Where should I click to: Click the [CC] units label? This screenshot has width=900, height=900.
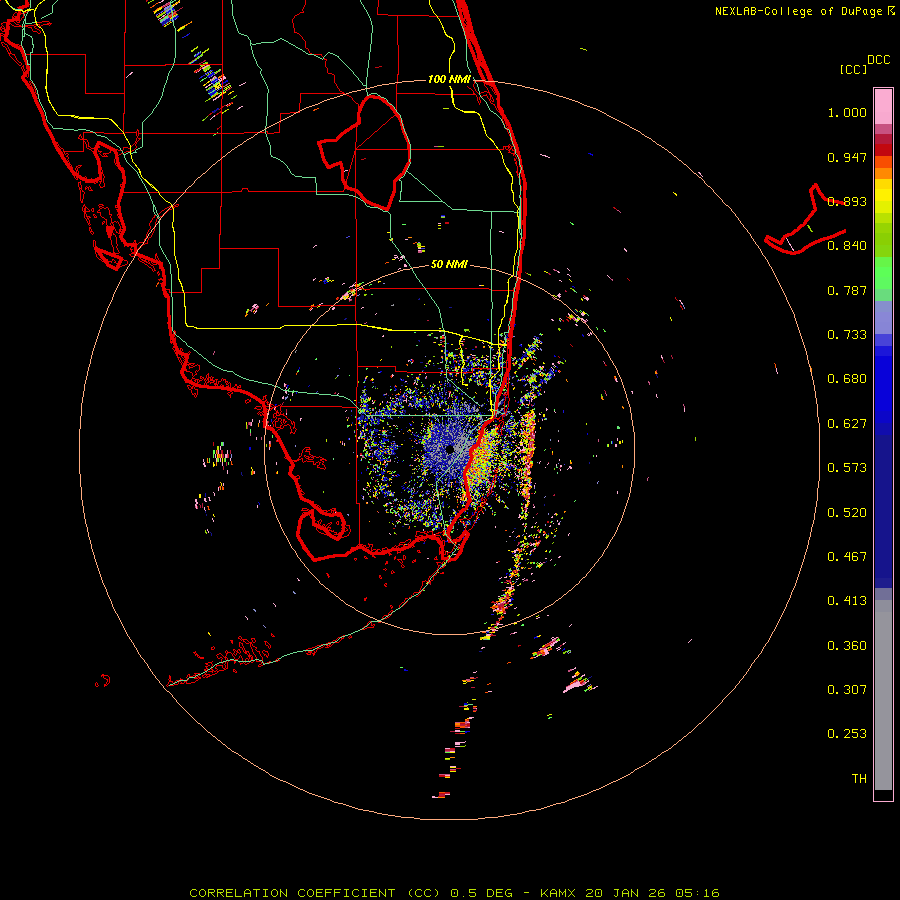pyautogui.click(x=853, y=69)
